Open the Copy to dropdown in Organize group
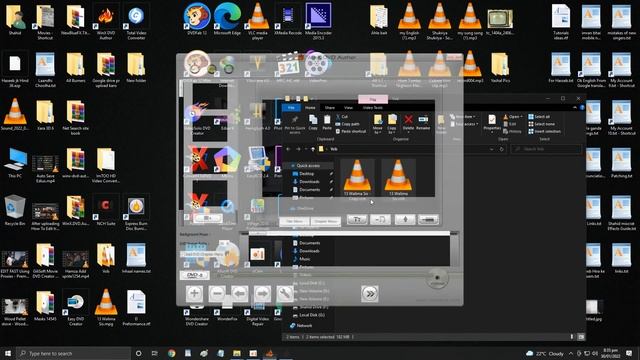640x360 pixels. coord(392,124)
